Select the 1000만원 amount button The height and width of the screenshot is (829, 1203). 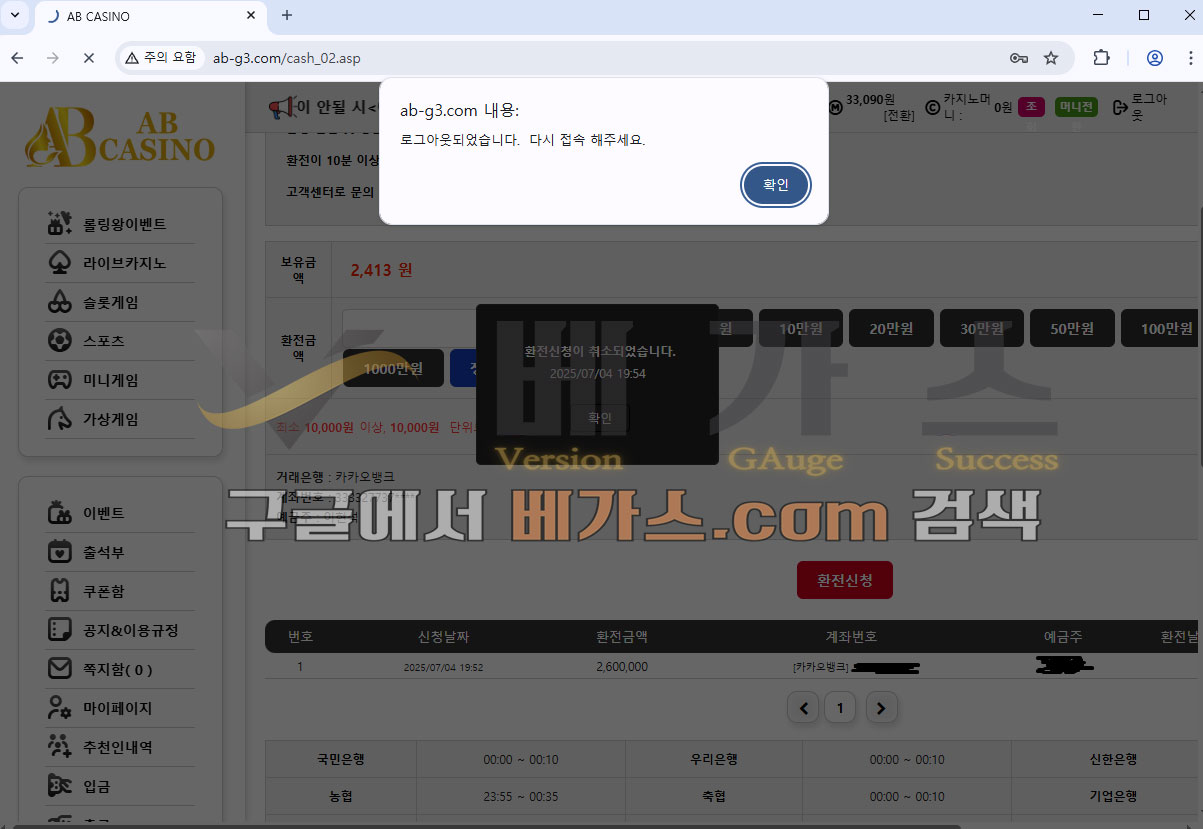(x=393, y=368)
